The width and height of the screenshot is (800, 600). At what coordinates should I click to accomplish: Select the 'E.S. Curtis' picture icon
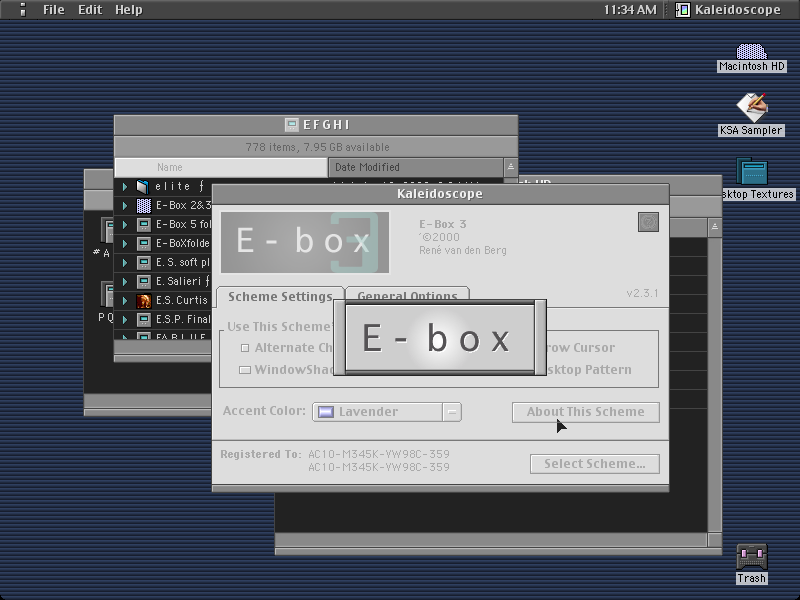click(143, 301)
